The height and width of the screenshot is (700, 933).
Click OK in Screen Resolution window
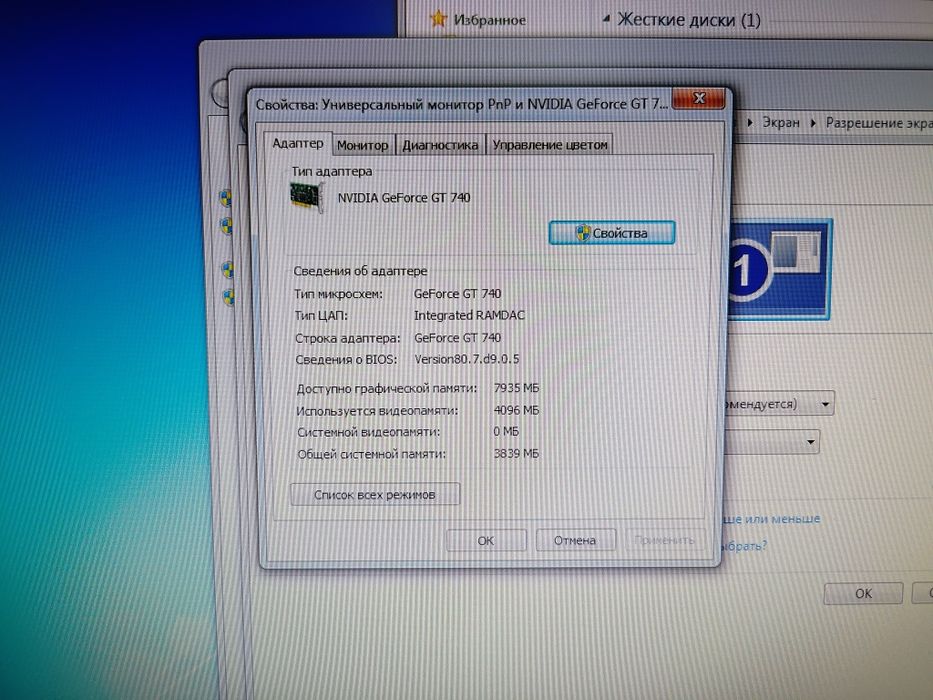(863, 593)
